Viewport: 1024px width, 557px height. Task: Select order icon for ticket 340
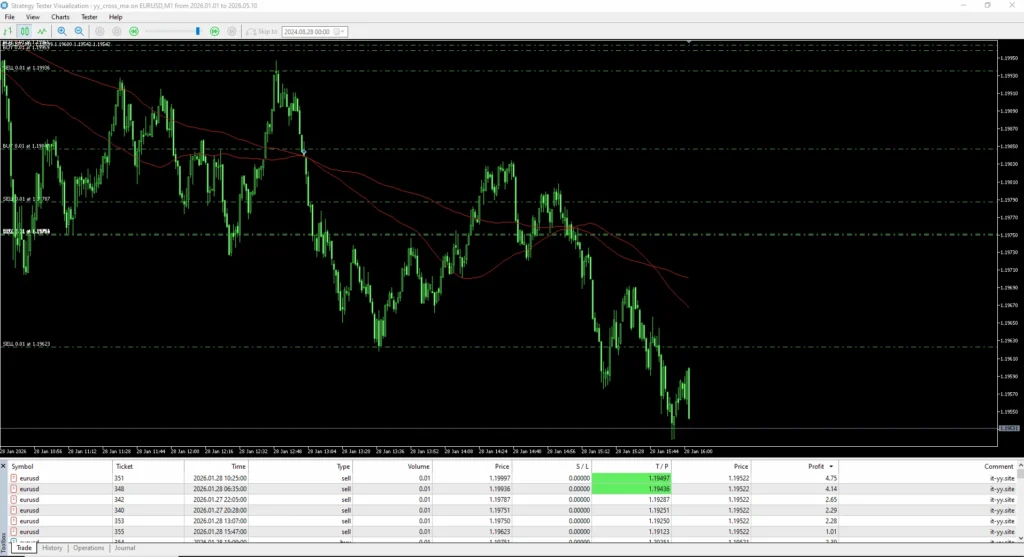pos(14,510)
